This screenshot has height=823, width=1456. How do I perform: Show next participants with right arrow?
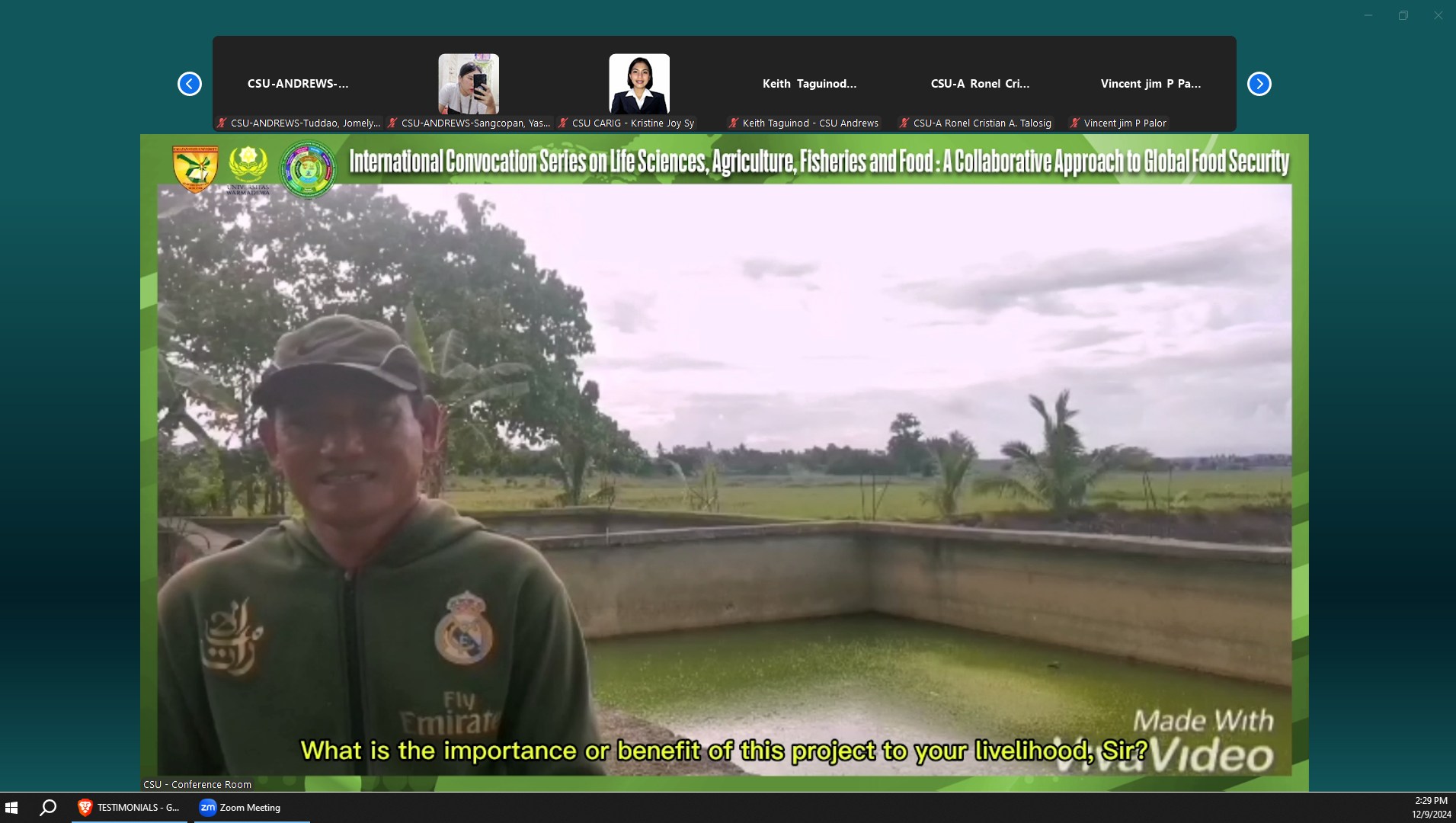click(x=1259, y=84)
